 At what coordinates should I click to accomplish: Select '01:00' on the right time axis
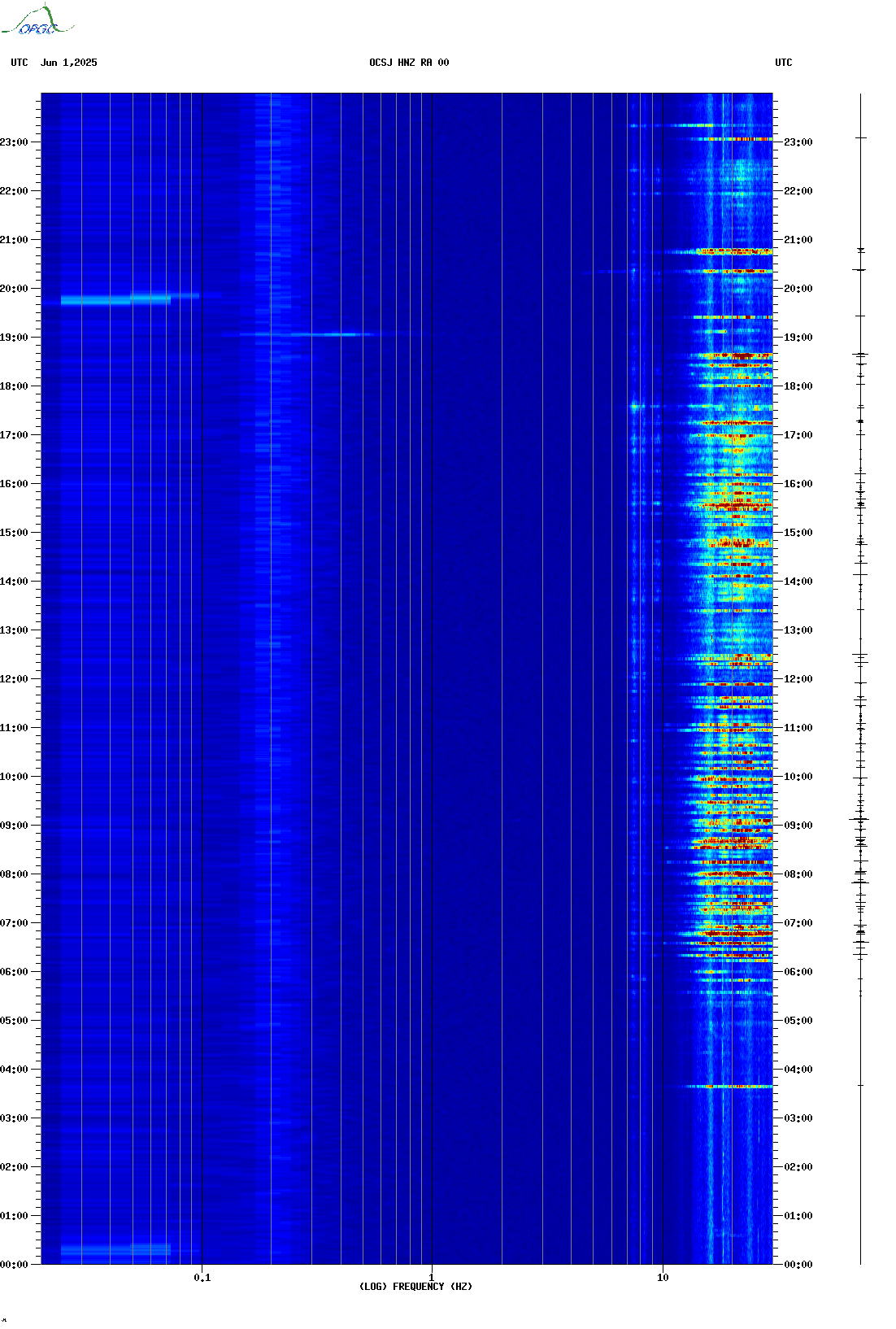(798, 1216)
